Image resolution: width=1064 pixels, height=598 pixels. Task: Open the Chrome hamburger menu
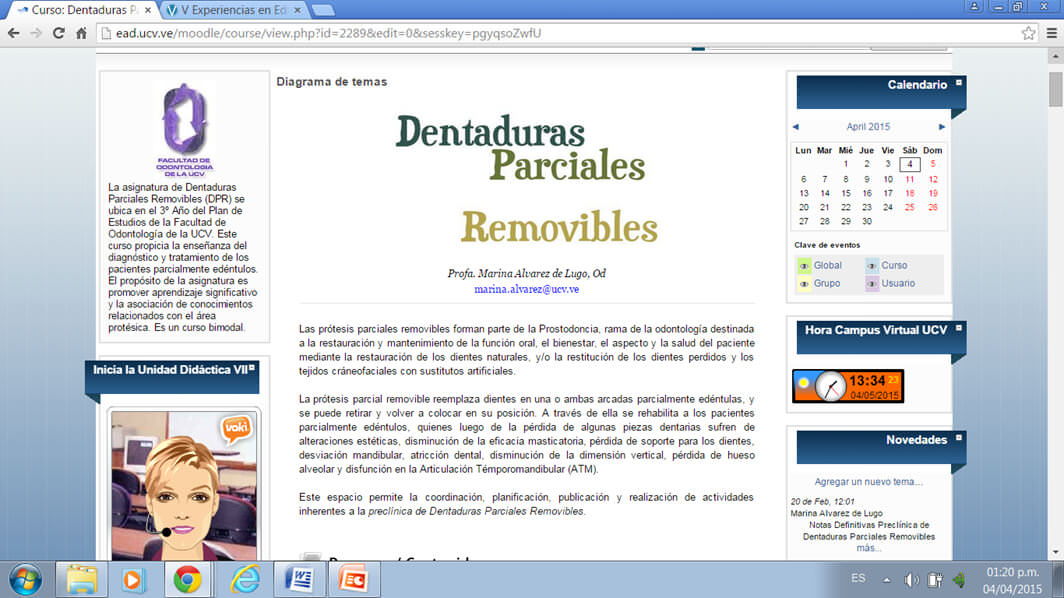[1050, 33]
